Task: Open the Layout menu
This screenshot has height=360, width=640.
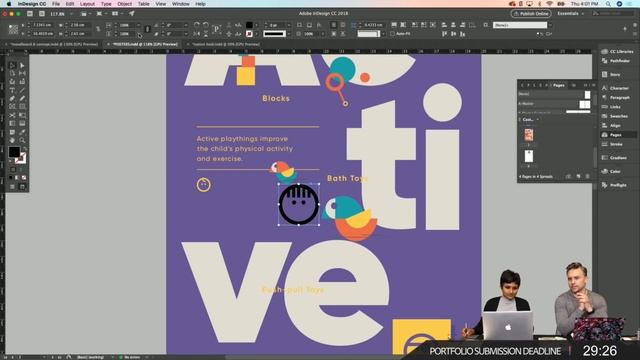Action: [x=87, y=4]
